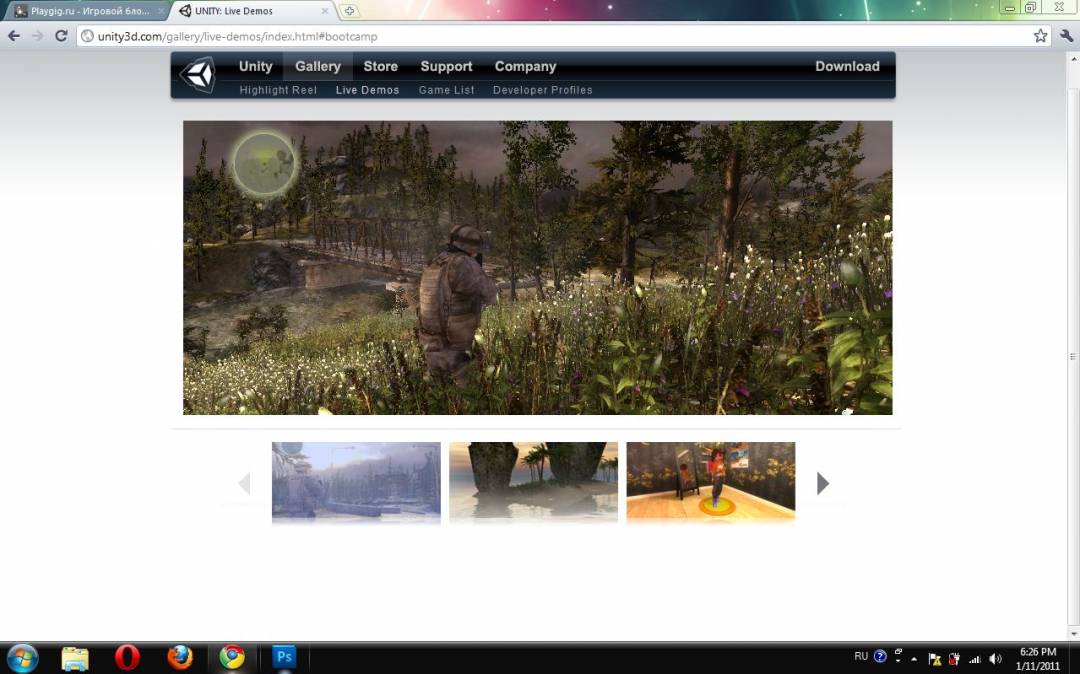
Task: Open the Support menu item
Action: 446,67
